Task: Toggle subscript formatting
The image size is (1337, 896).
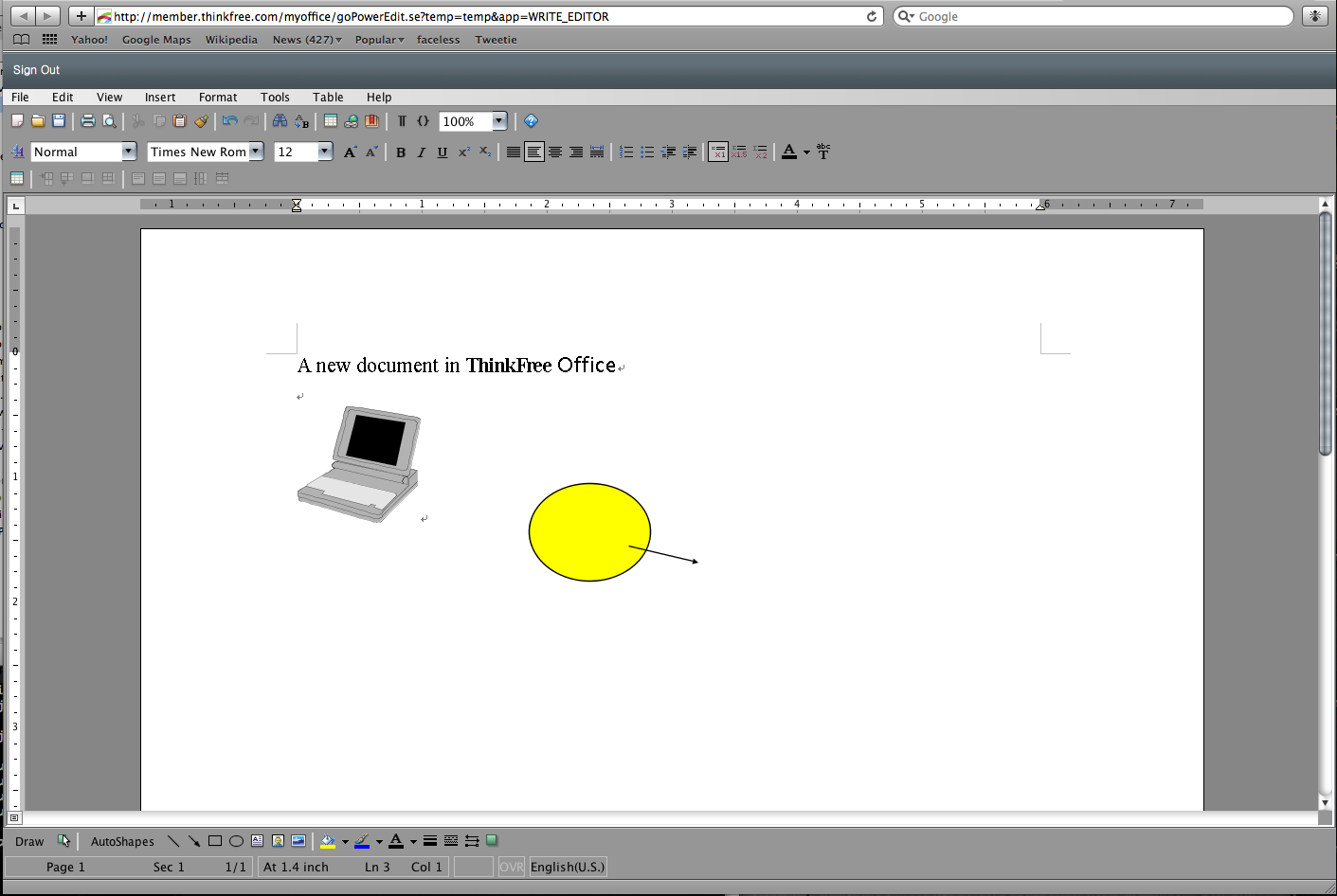Action: (484, 152)
